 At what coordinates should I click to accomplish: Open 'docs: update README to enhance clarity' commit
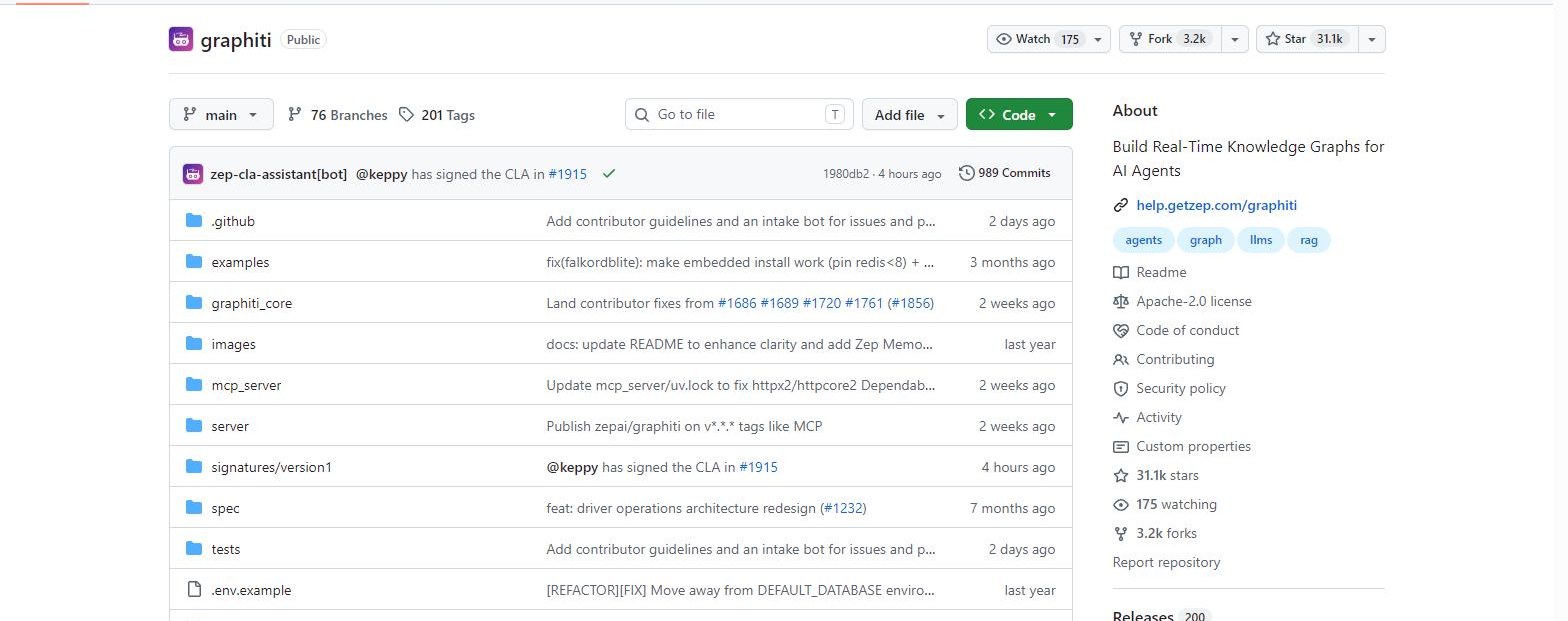[x=741, y=344]
